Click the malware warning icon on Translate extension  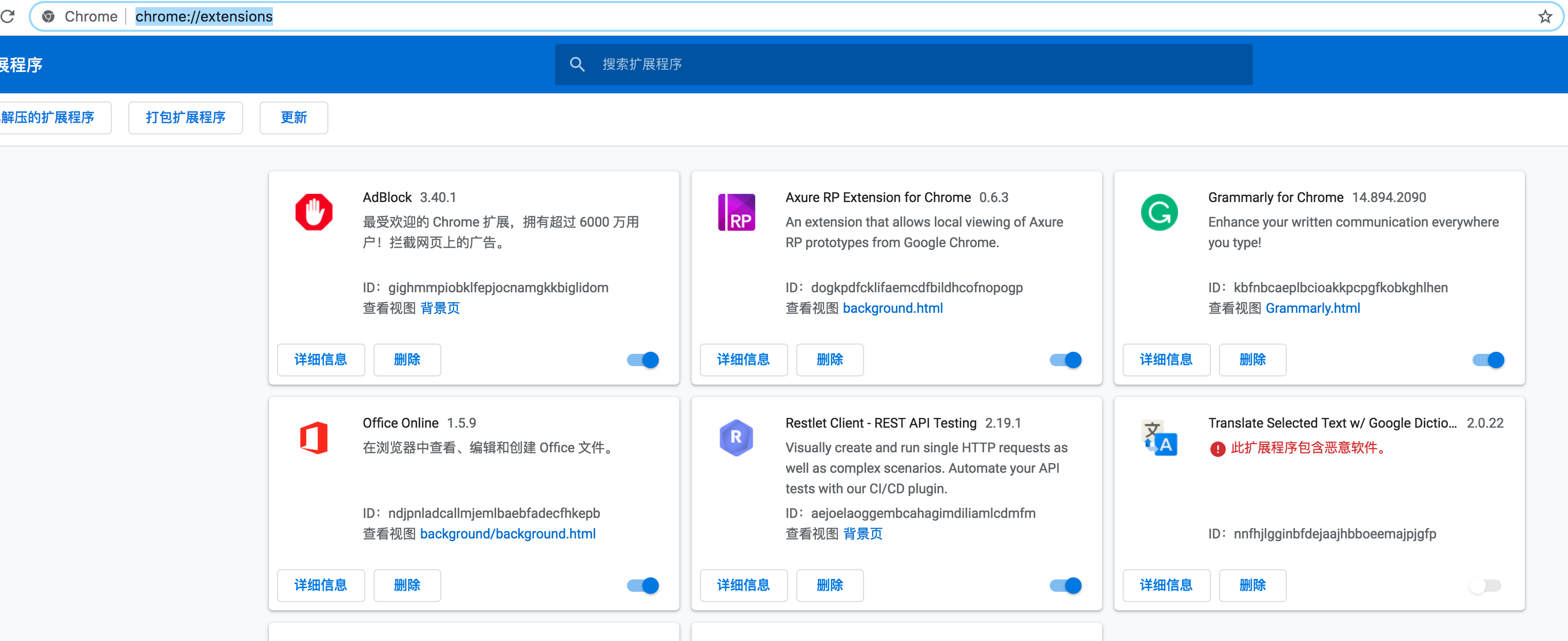[x=1218, y=449]
